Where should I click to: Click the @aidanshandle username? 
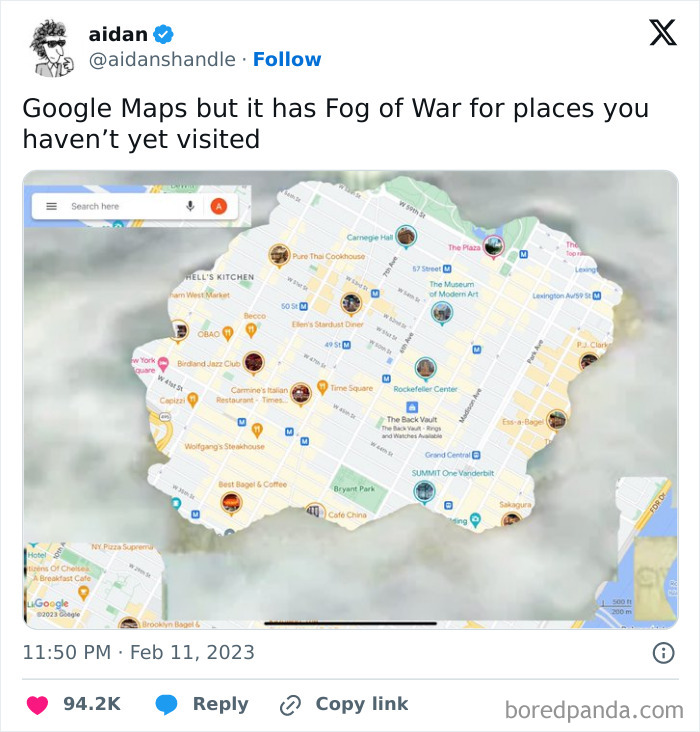[x=163, y=60]
